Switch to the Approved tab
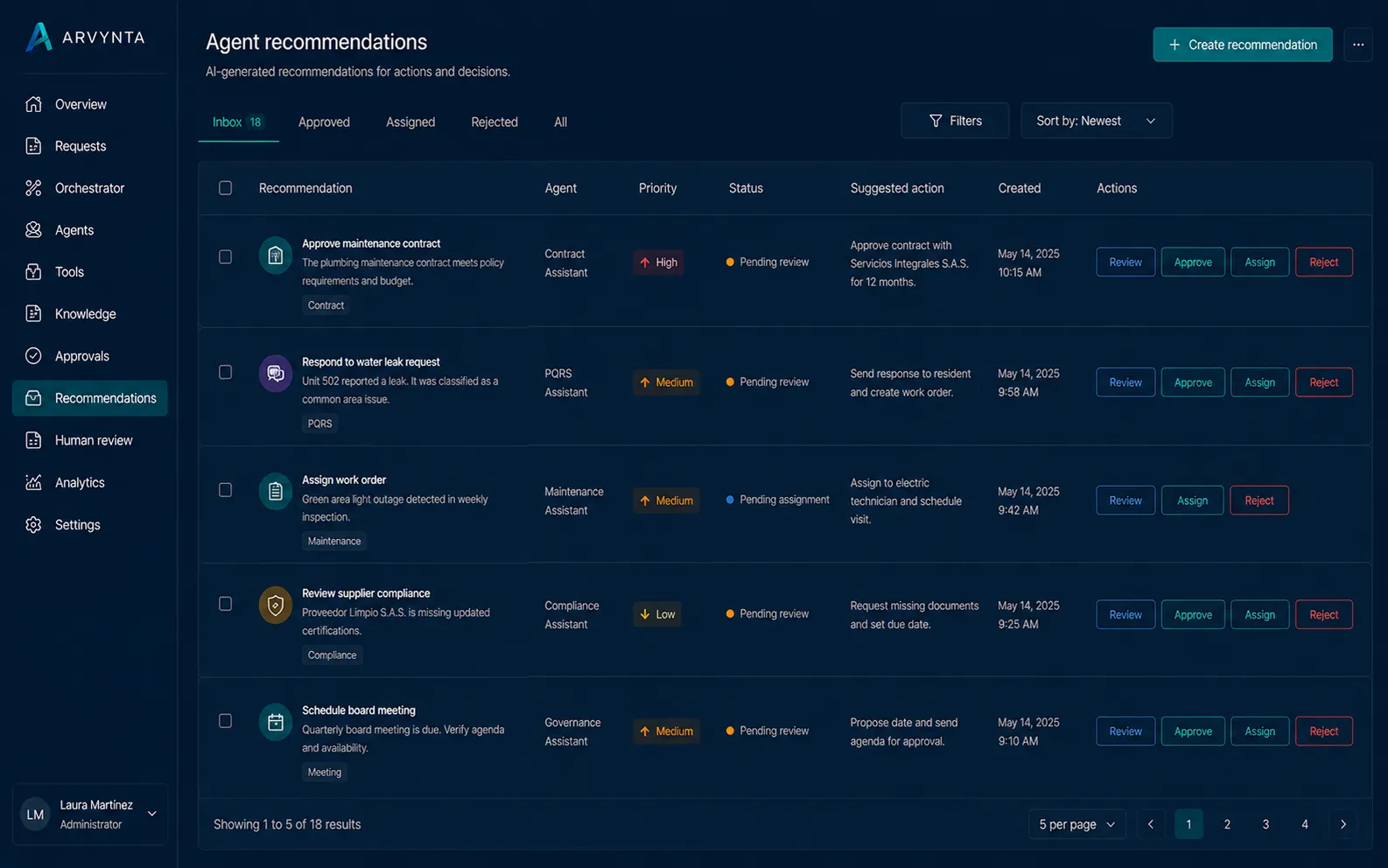Screen dimensions: 1388x868 pyautogui.click(x=324, y=122)
